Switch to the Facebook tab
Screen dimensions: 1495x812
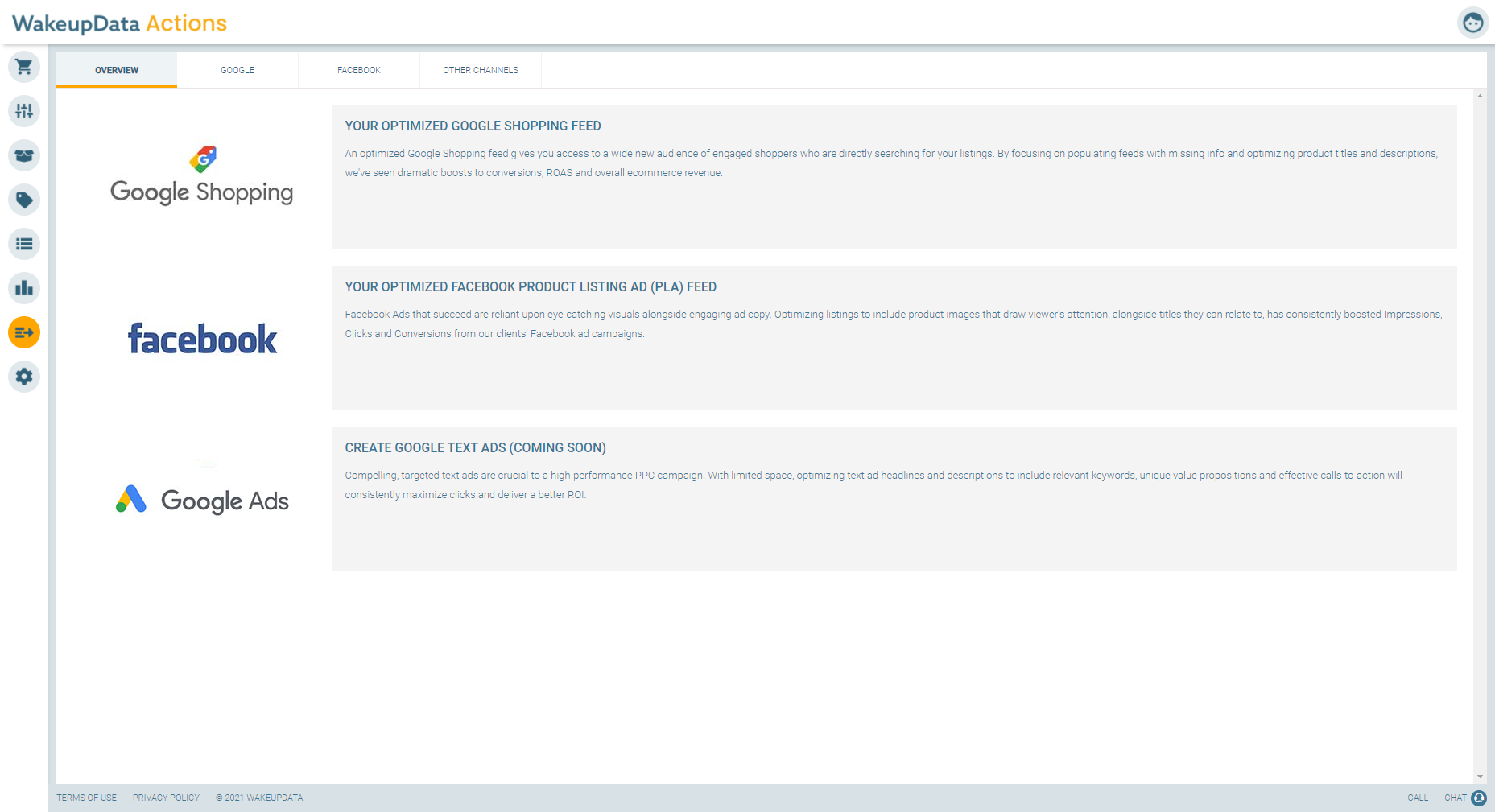(x=359, y=70)
